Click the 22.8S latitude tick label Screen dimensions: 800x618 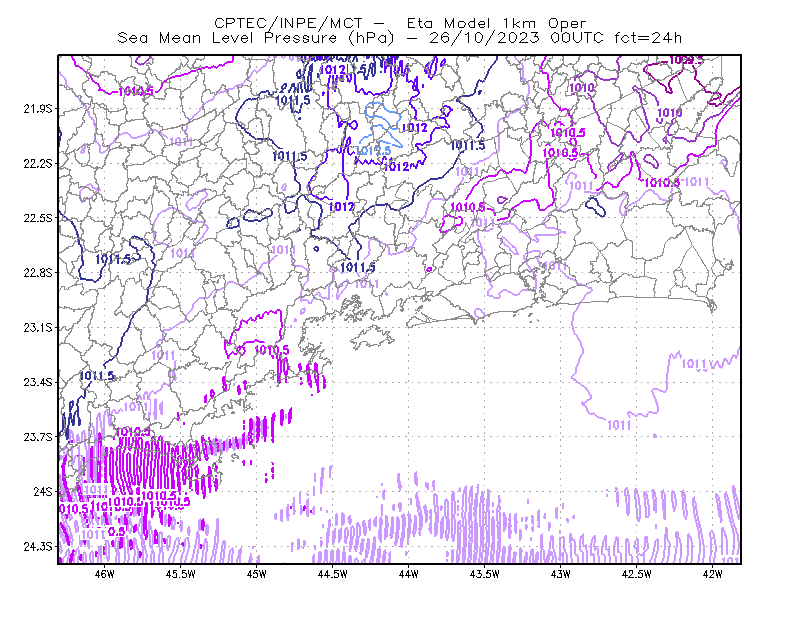38,273
